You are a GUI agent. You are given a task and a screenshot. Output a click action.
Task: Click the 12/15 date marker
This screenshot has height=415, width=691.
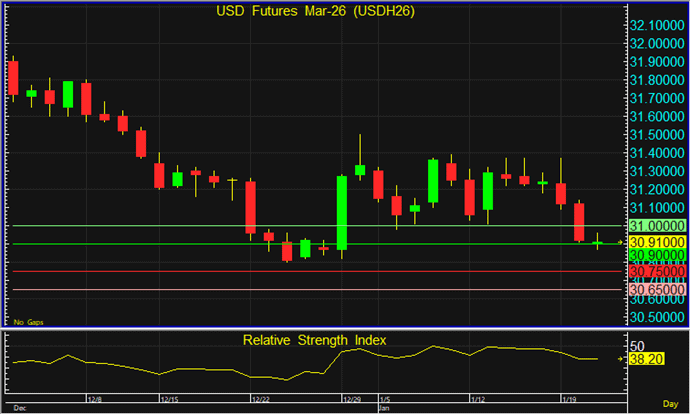click(x=170, y=399)
